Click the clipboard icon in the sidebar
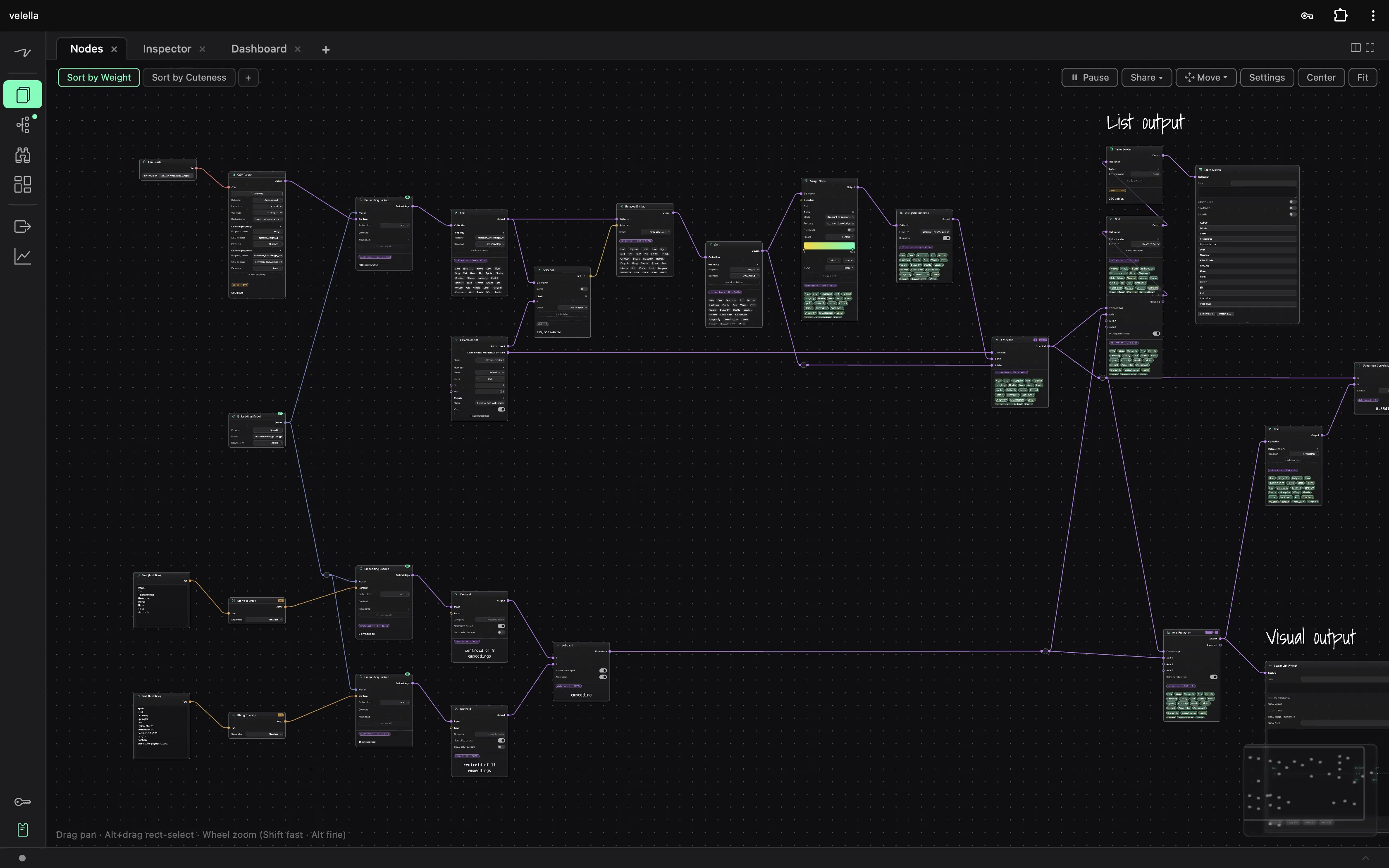 23,830
